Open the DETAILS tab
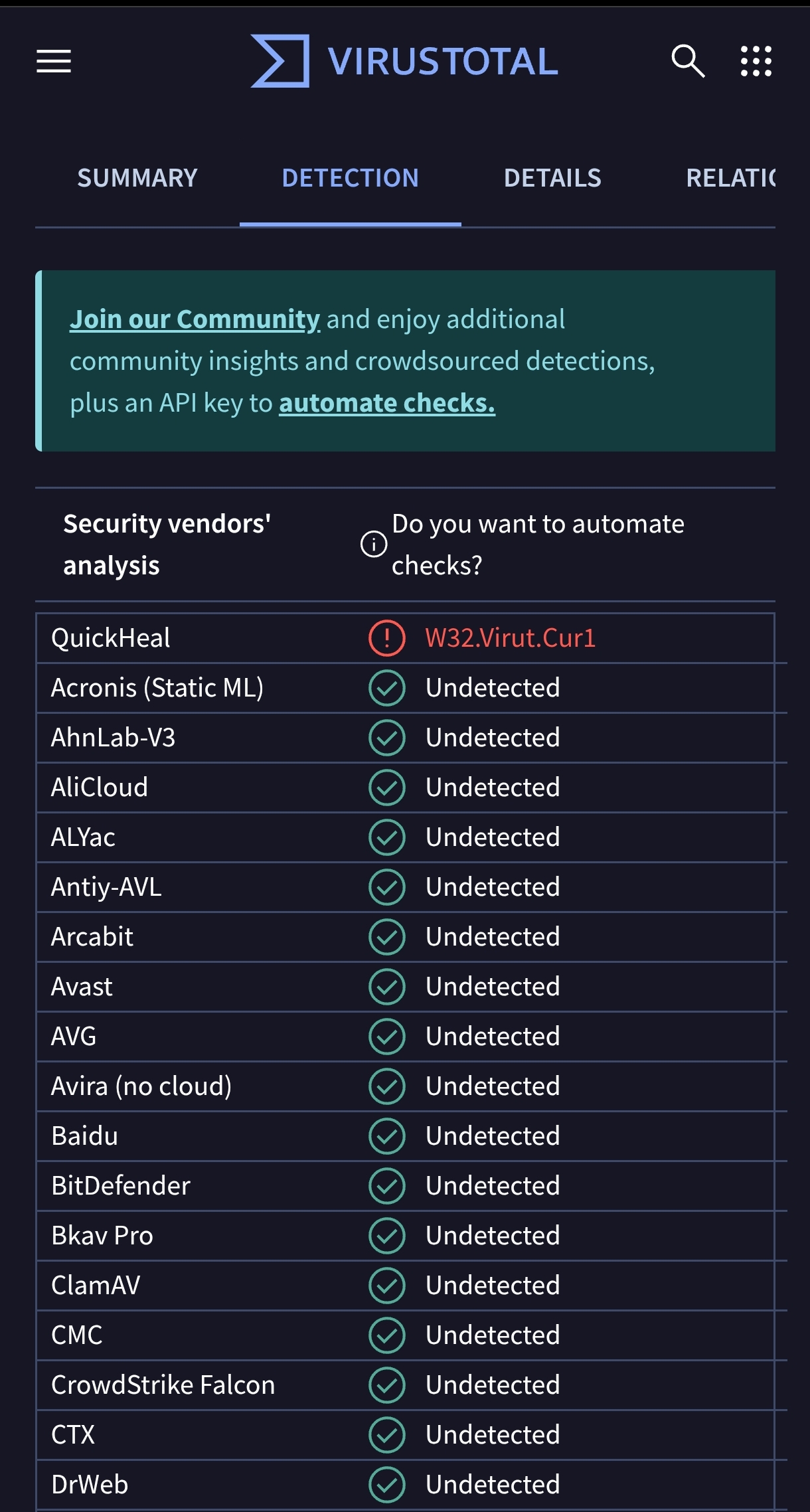The height and width of the screenshot is (1512, 810). pyautogui.click(x=552, y=178)
